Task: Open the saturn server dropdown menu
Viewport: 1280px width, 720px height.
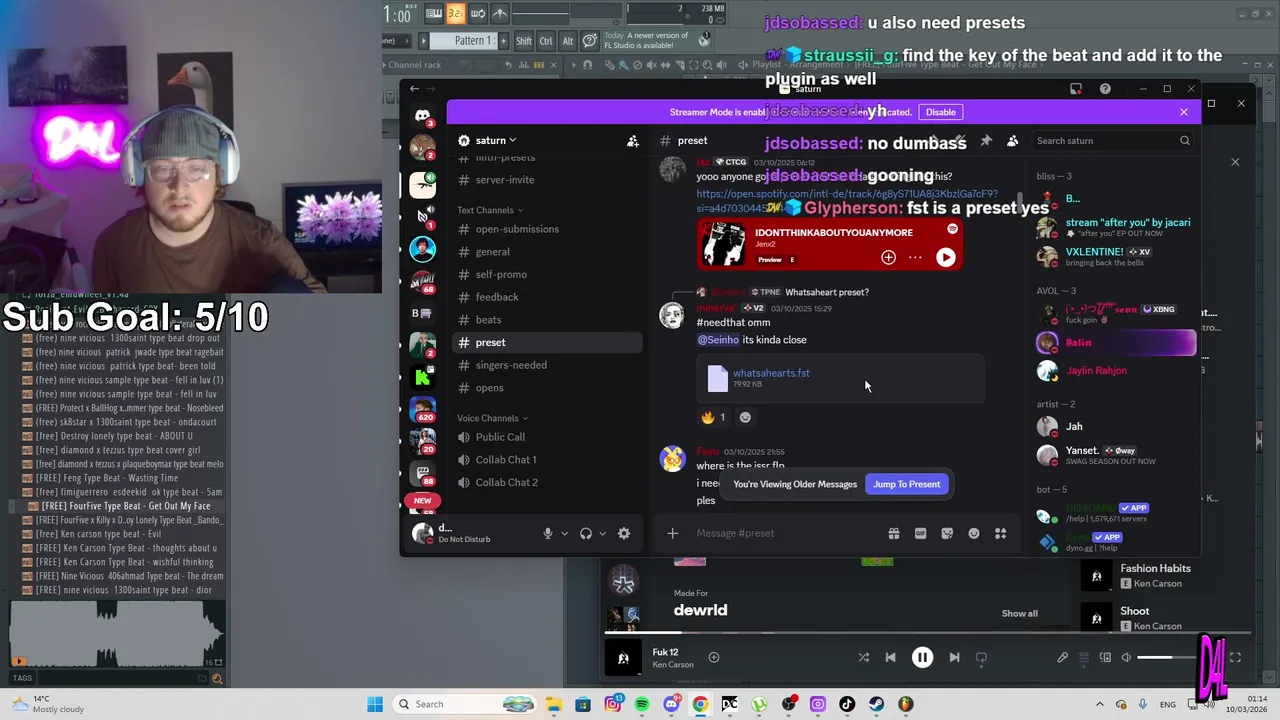Action: coord(487,141)
